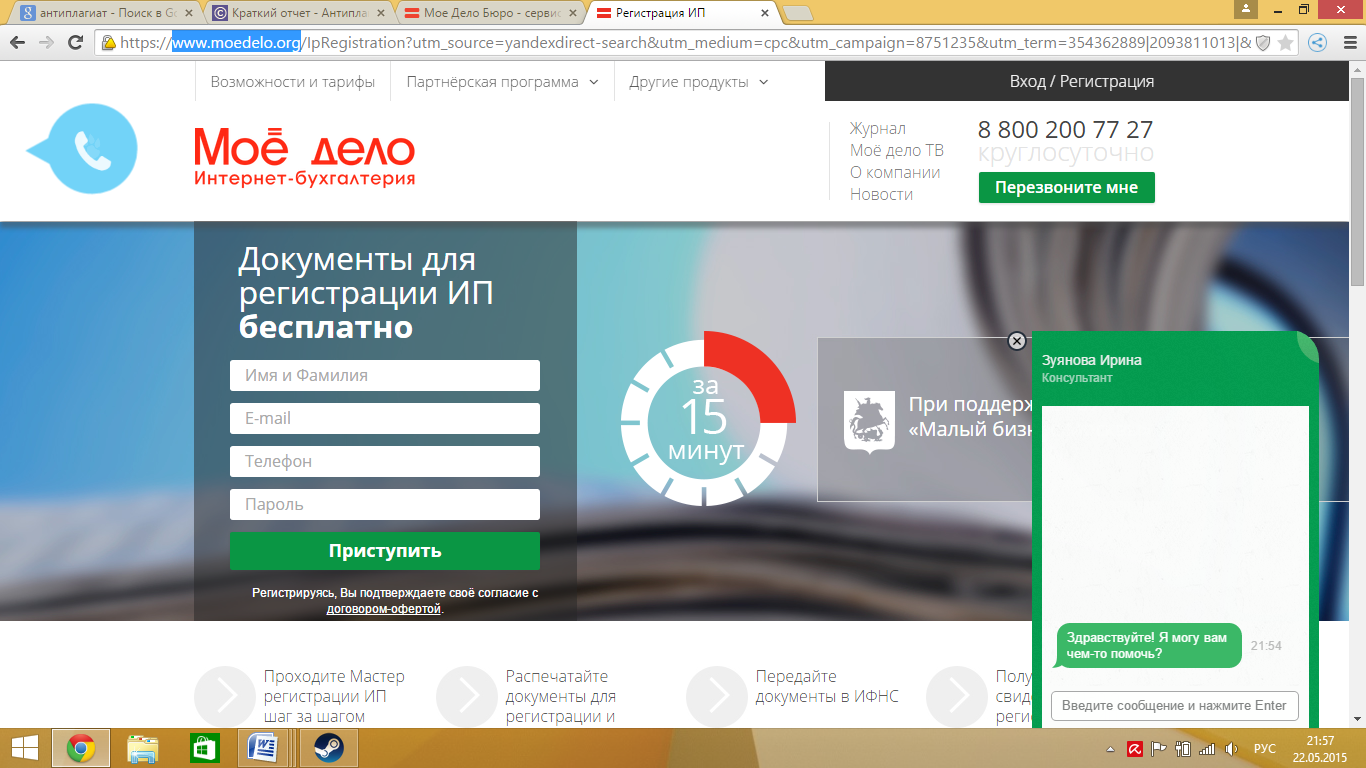Click the 'О компании' link
Viewport: 1366px width, 768px height.
[x=895, y=172]
